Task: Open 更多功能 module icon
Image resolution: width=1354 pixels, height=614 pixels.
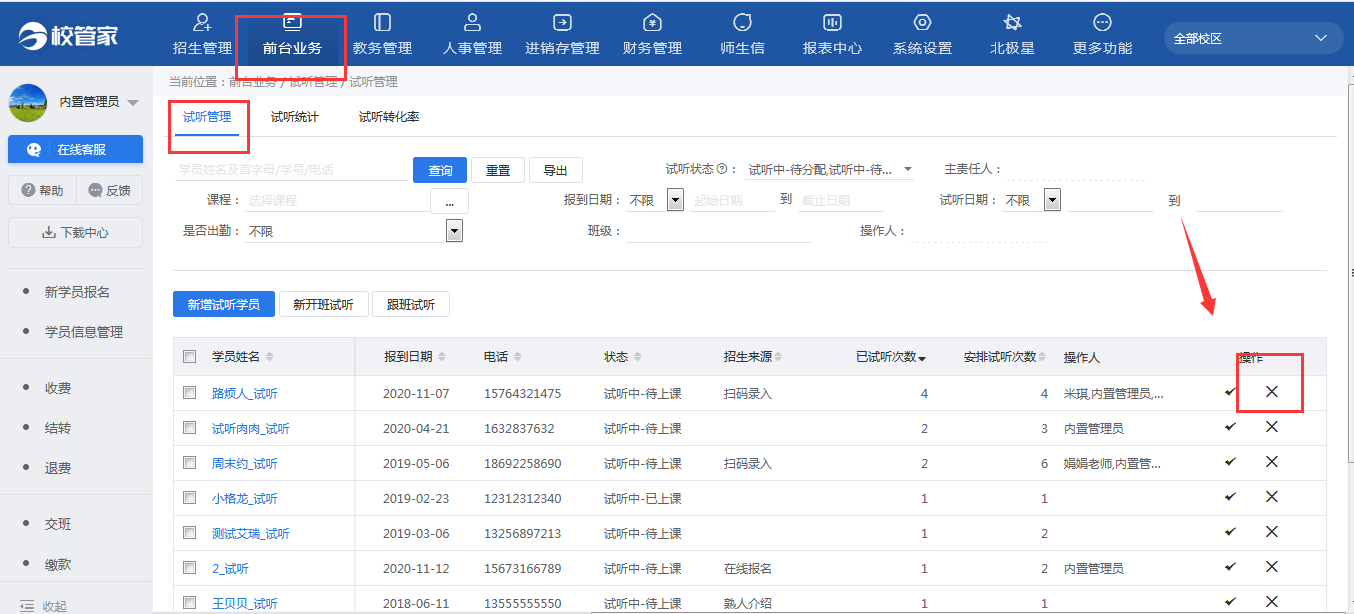Action: click(1102, 22)
